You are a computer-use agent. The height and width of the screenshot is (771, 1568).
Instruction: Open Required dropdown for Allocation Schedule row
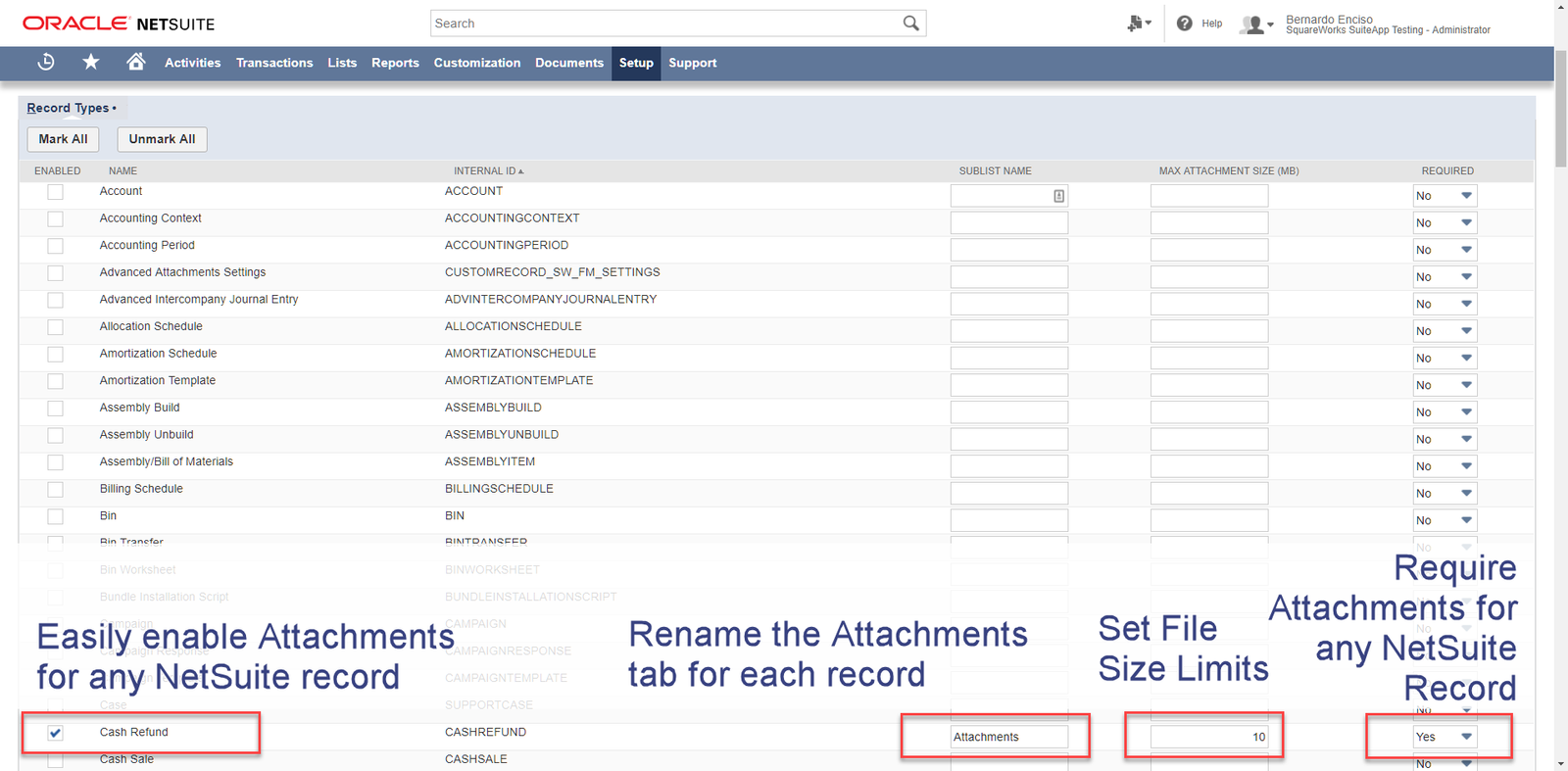[1445, 331]
